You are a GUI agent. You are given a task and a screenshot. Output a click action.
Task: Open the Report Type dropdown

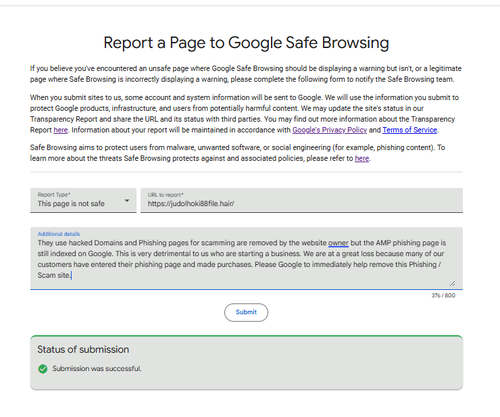(x=83, y=200)
